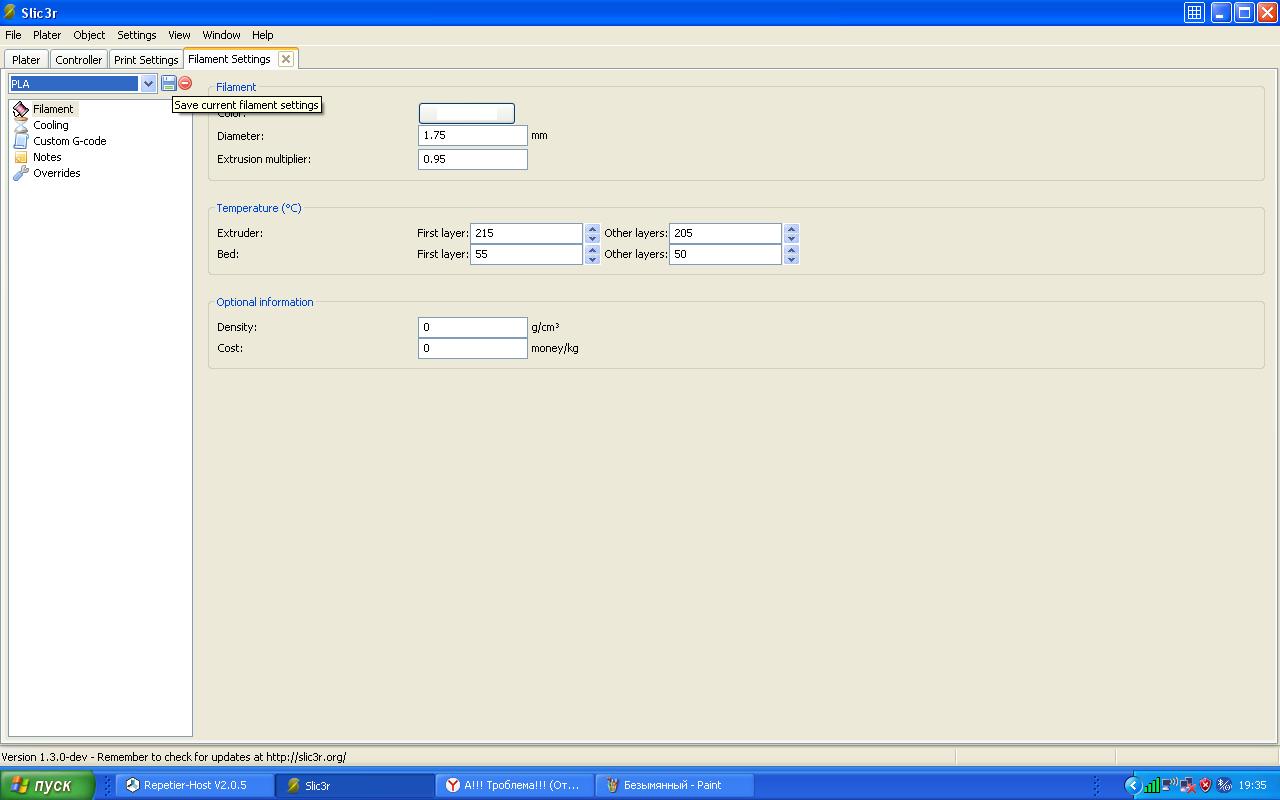Viewport: 1280px width, 800px height.
Task: Select Filament in the settings tree
Action: (53, 109)
